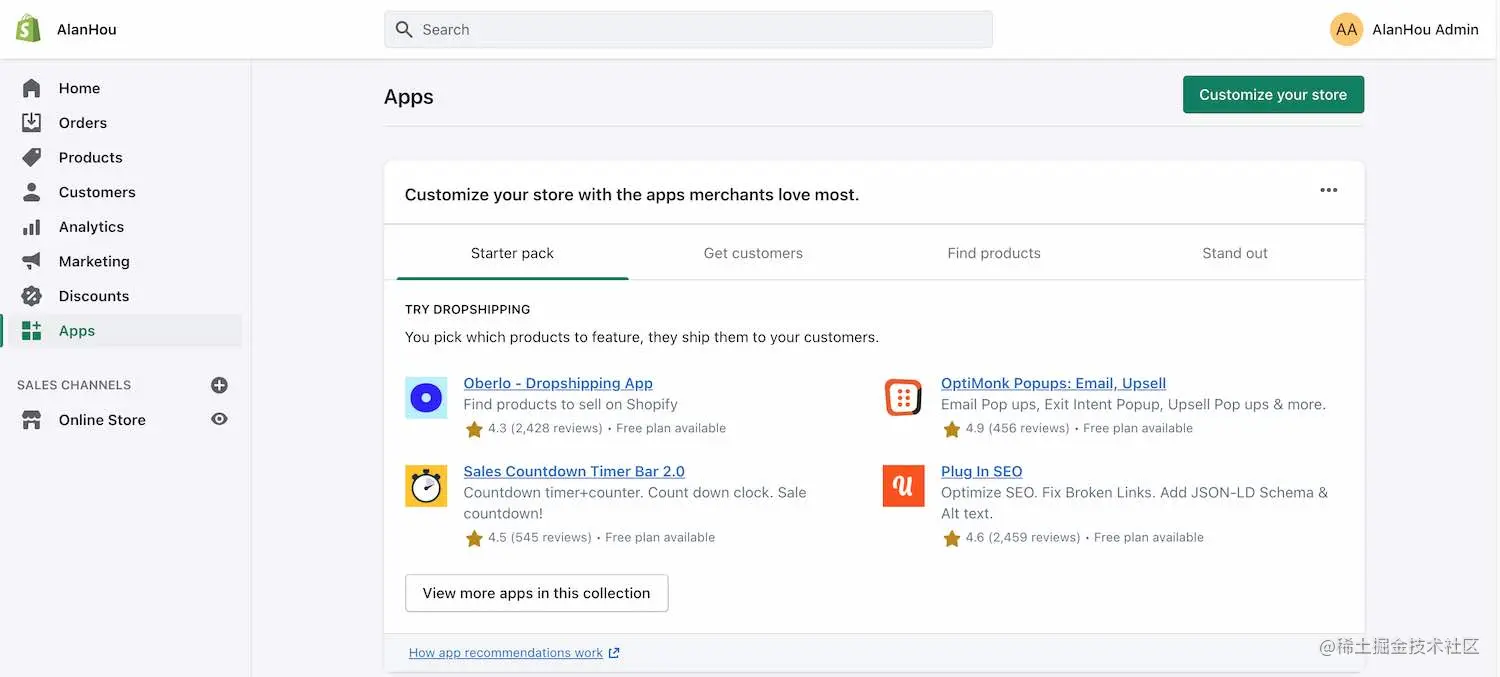Viewport: 1500px width, 677px height.
Task: Click the Oberlo app thumbnail icon
Action: click(426, 397)
